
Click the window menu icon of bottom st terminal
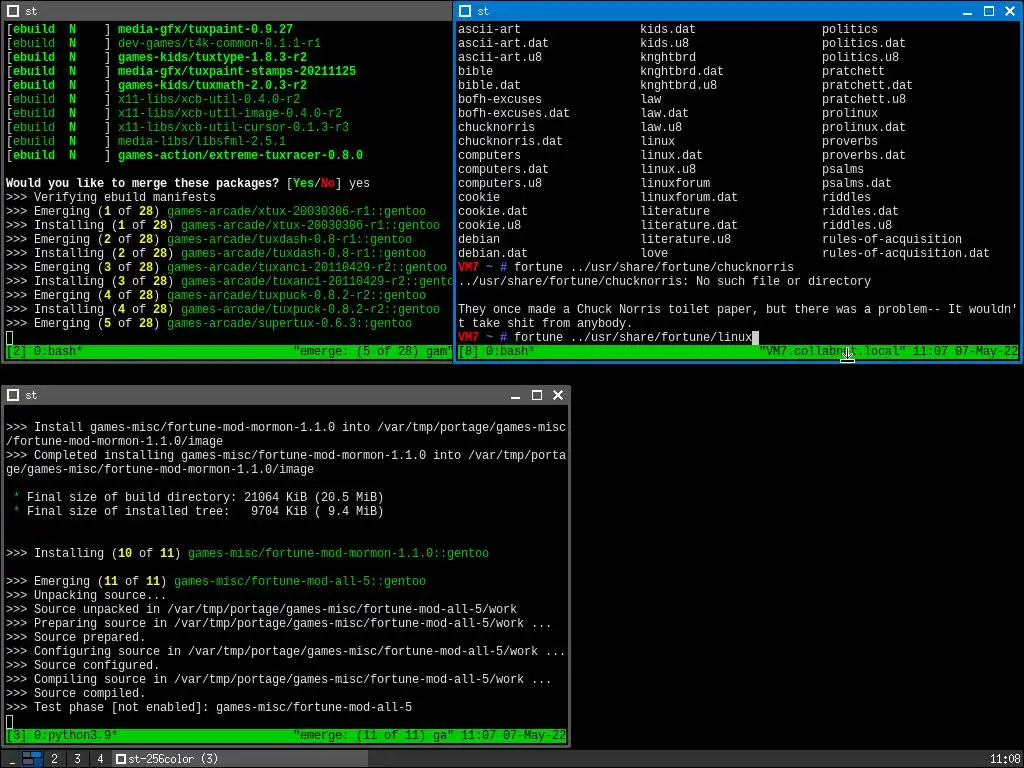point(13,395)
